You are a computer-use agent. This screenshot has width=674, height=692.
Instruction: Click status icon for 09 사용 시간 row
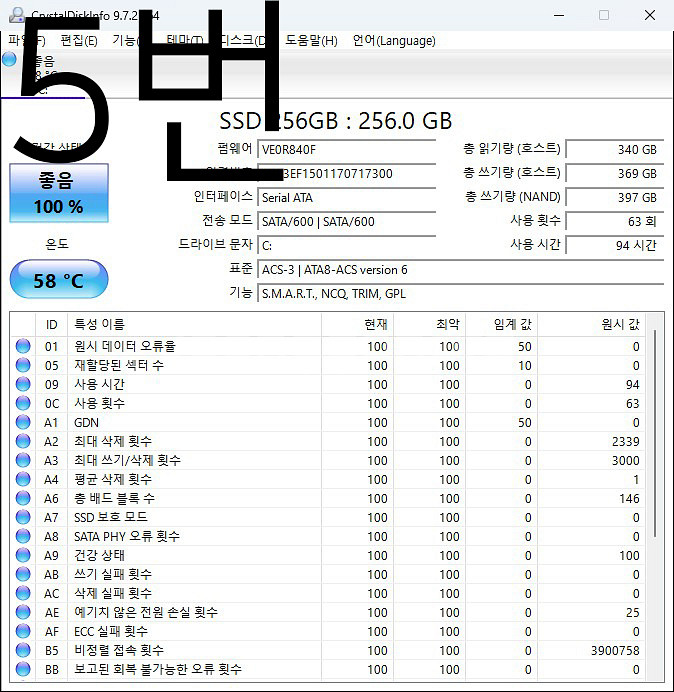(23, 384)
